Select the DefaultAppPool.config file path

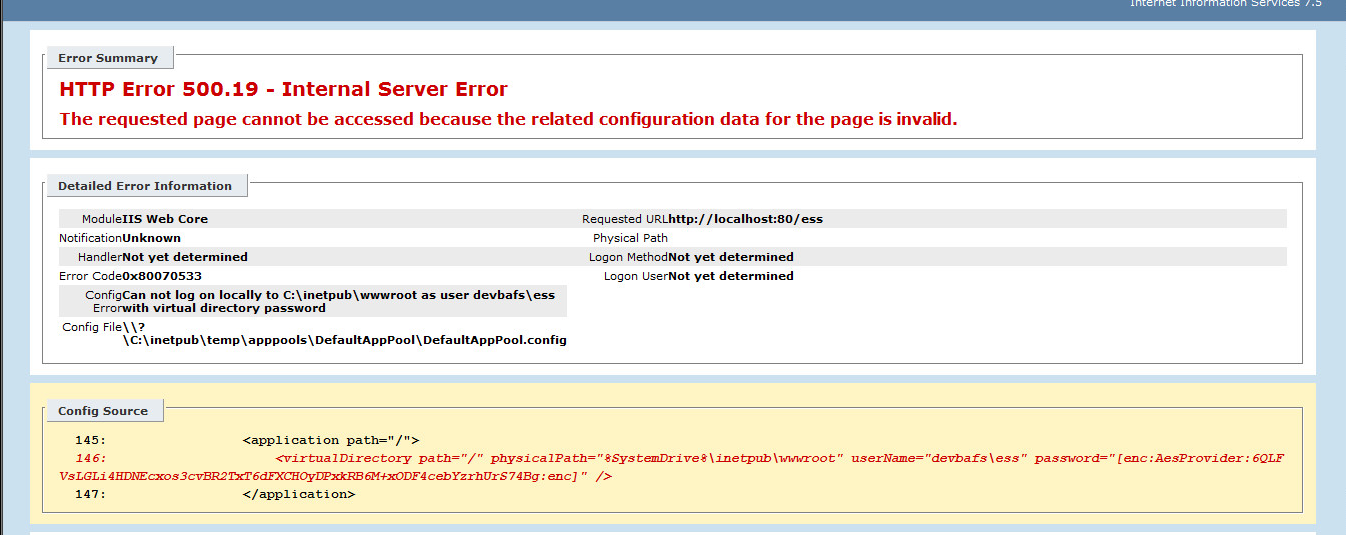(344, 333)
